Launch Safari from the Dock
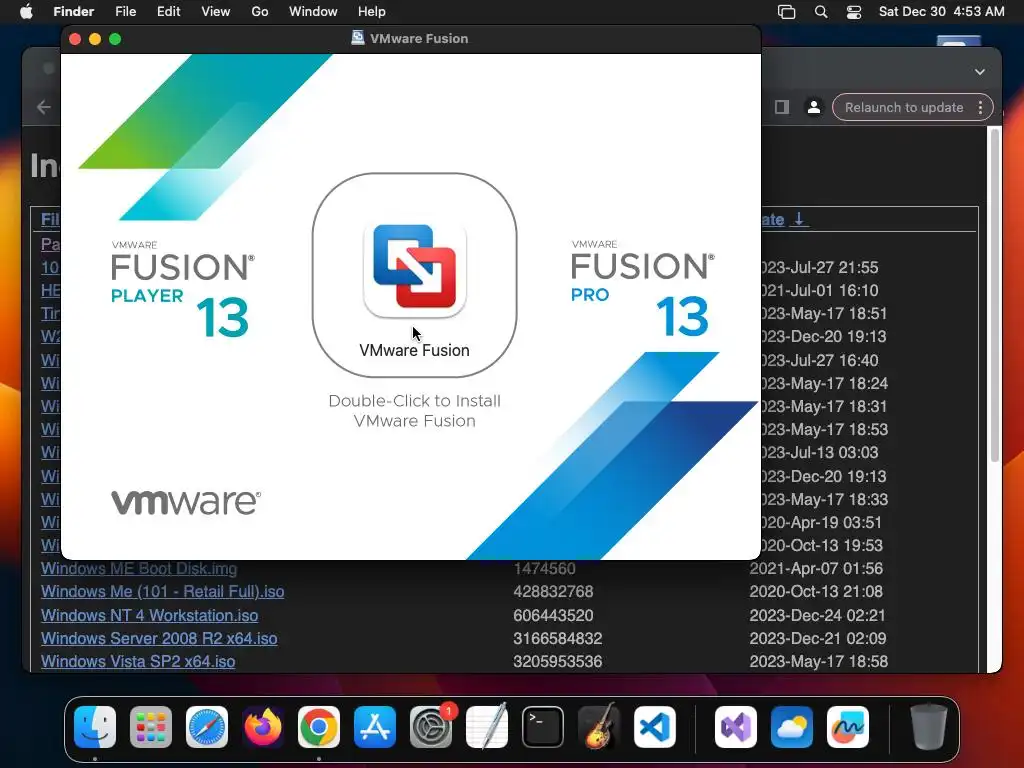Image resolution: width=1024 pixels, height=768 pixels. click(x=207, y=727)
